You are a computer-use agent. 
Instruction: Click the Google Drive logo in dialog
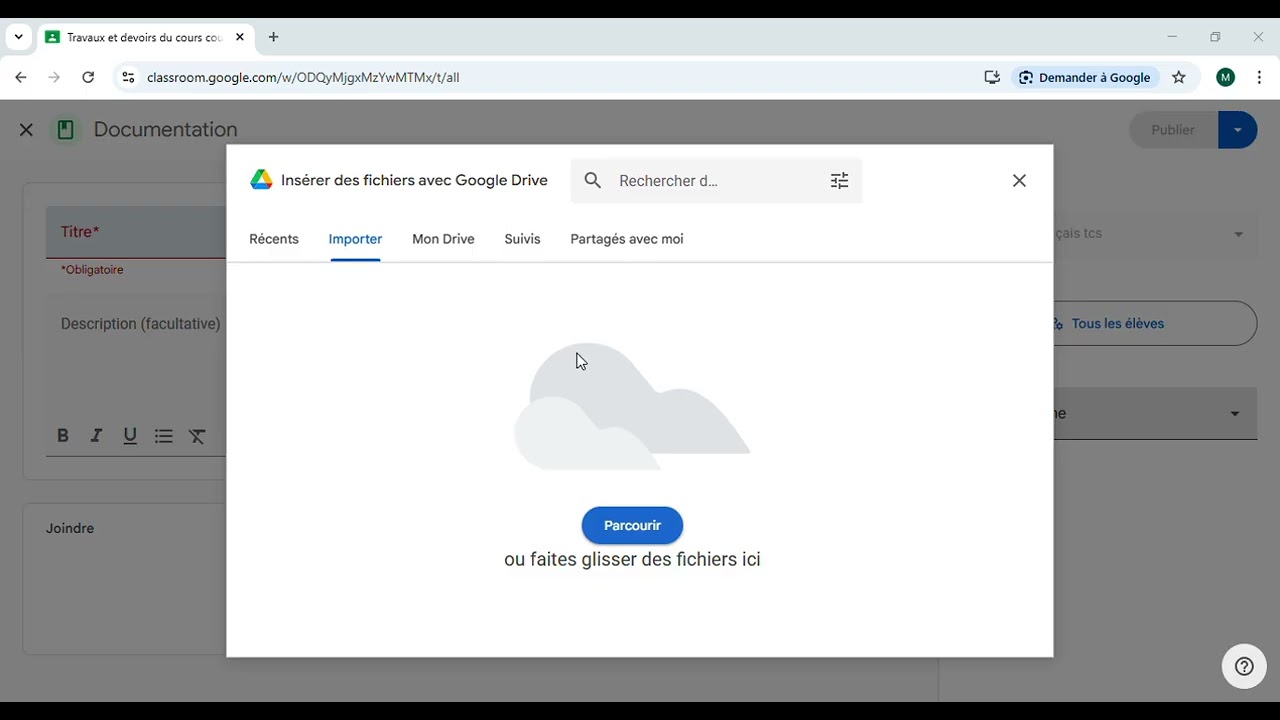click(x=261, y=180)
